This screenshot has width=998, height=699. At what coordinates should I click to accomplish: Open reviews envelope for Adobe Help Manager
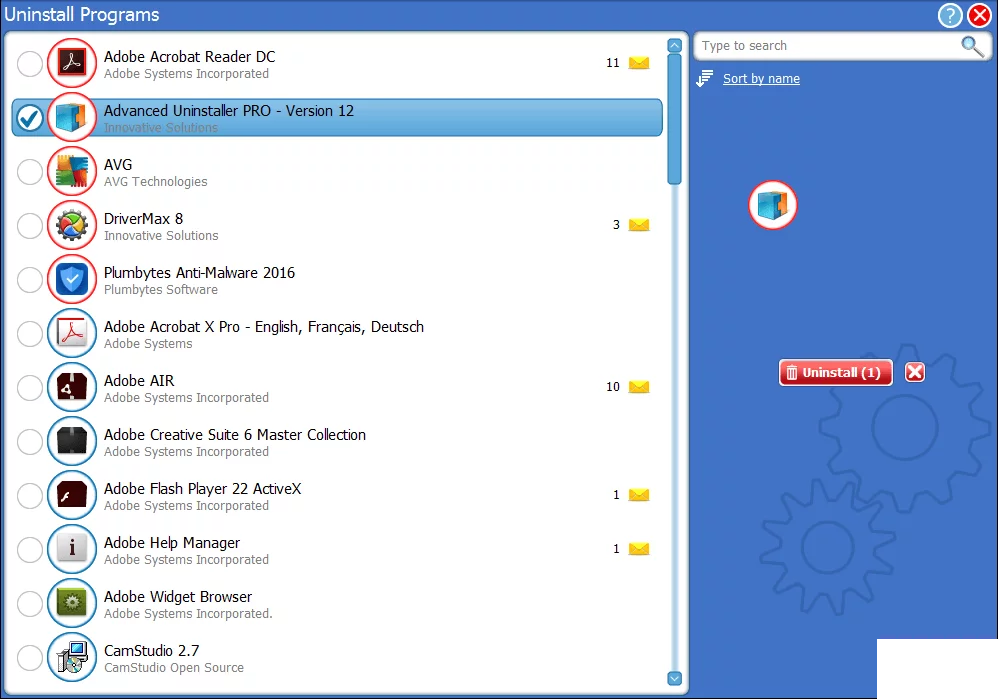point(639,549)
